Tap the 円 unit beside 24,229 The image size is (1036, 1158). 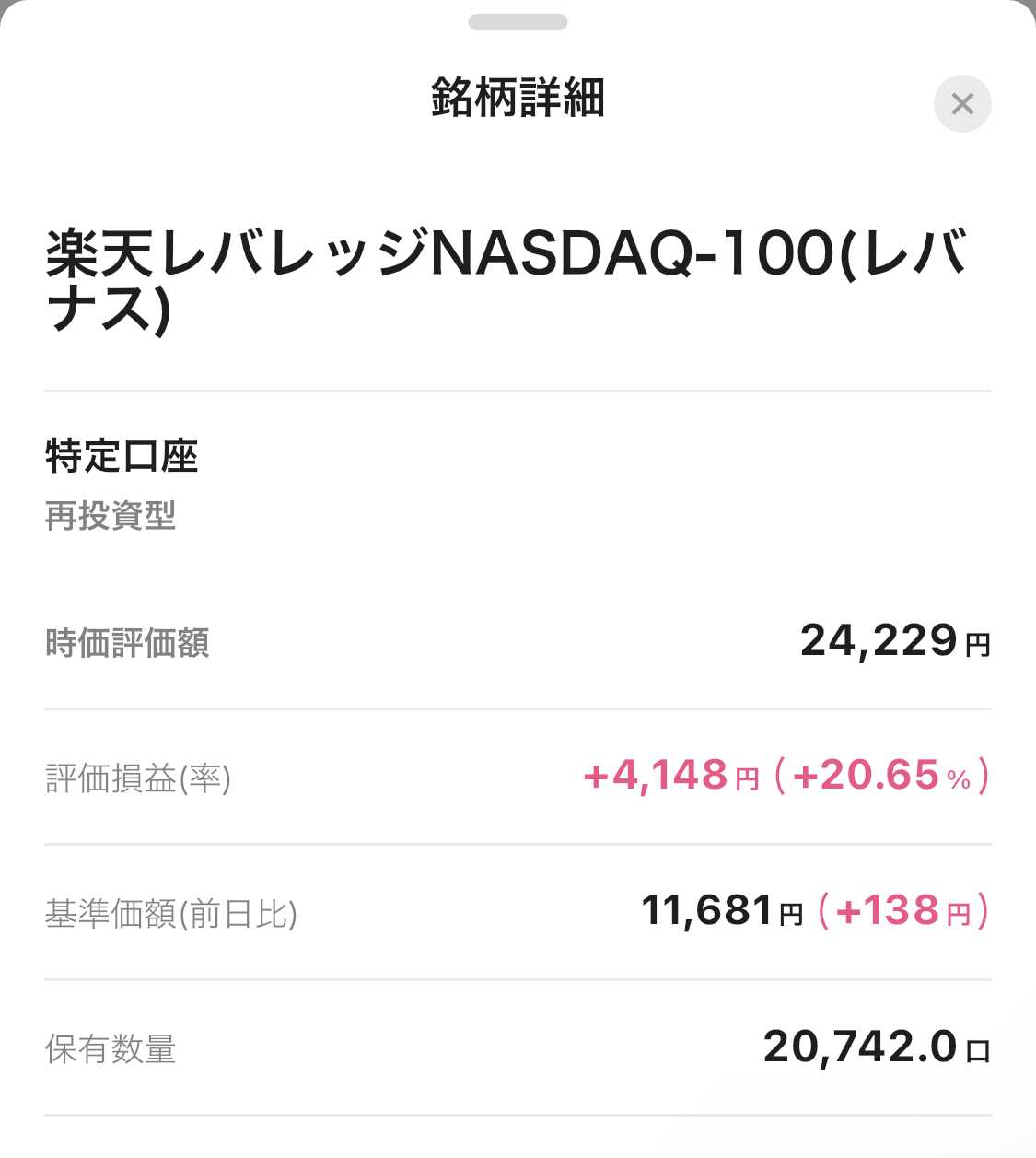978,645
